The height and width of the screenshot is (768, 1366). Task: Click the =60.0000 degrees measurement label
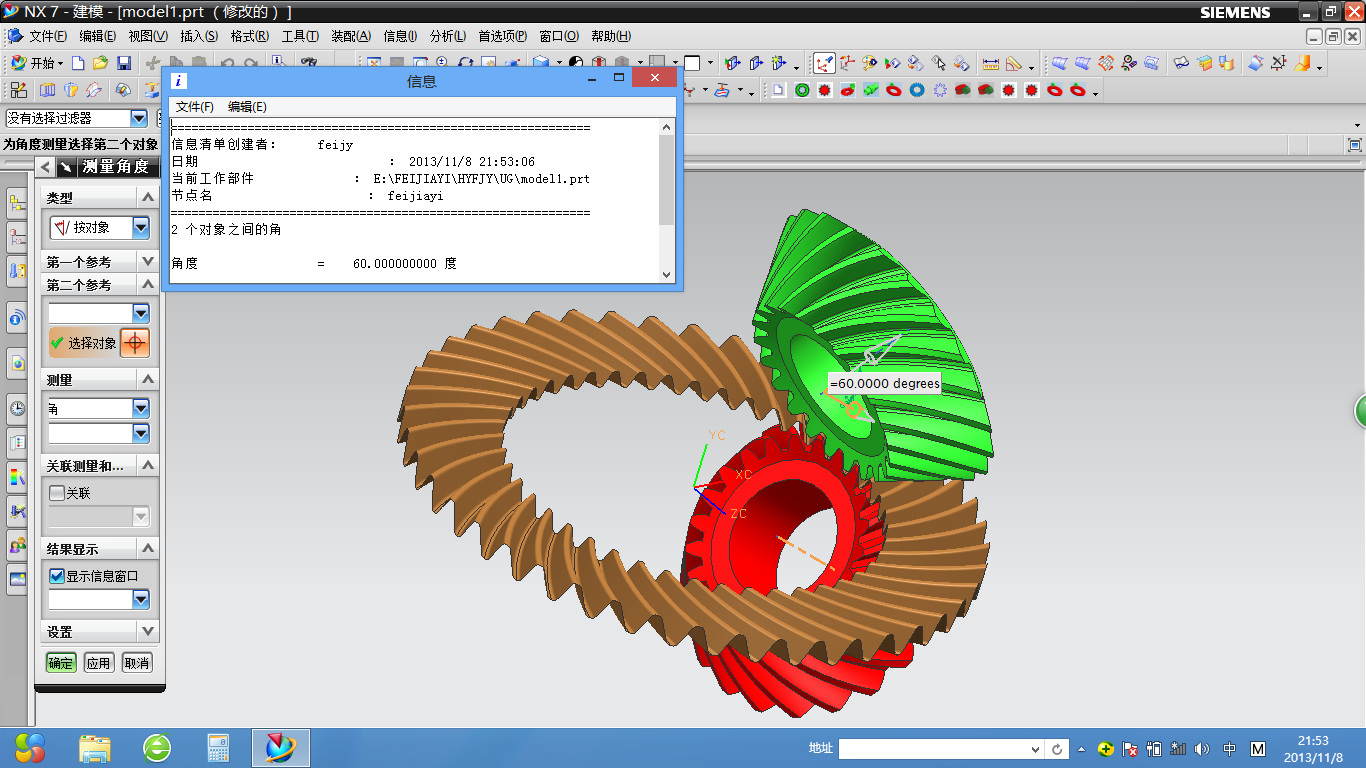coord(884,383)
